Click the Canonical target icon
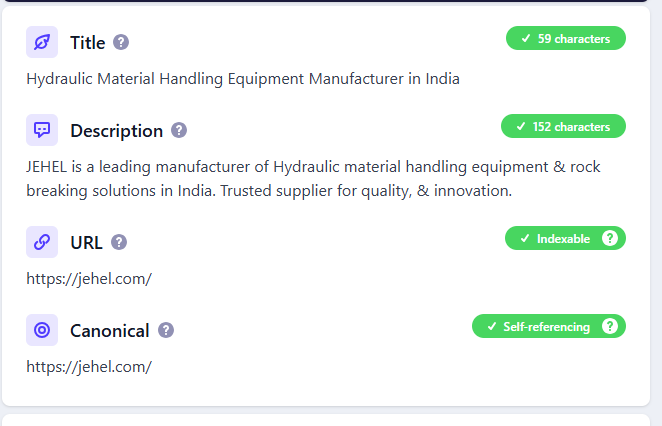This screenshot has height=426, width=662. tap(42, 330)
